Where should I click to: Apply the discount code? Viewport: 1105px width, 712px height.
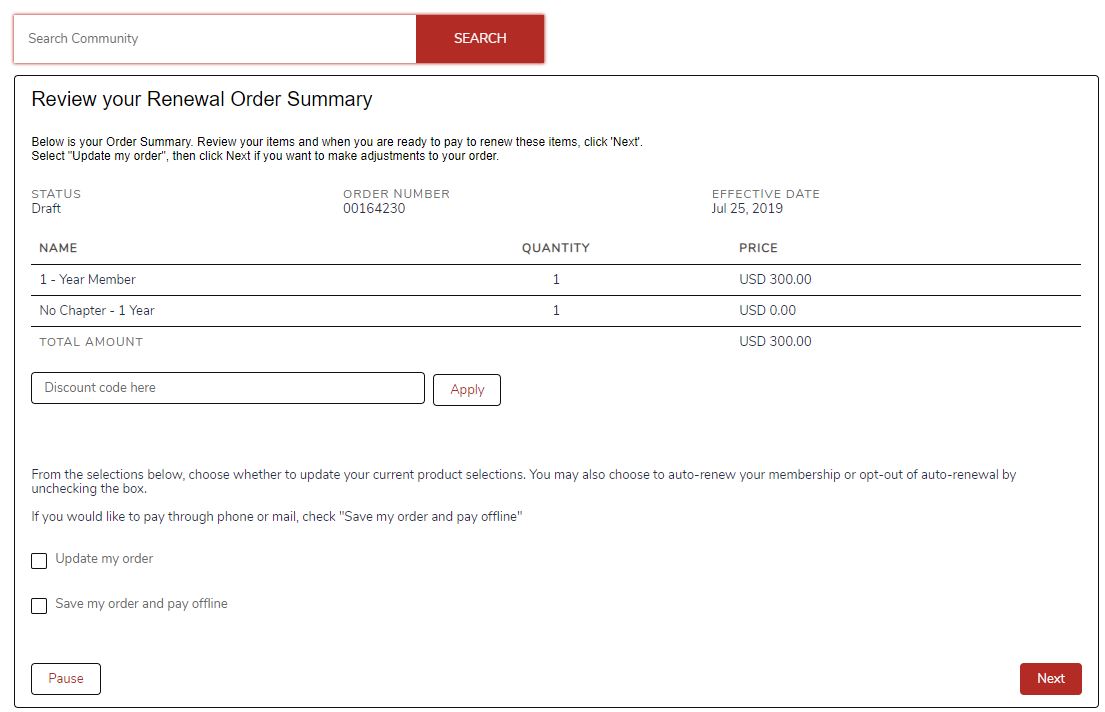point(467,390)
